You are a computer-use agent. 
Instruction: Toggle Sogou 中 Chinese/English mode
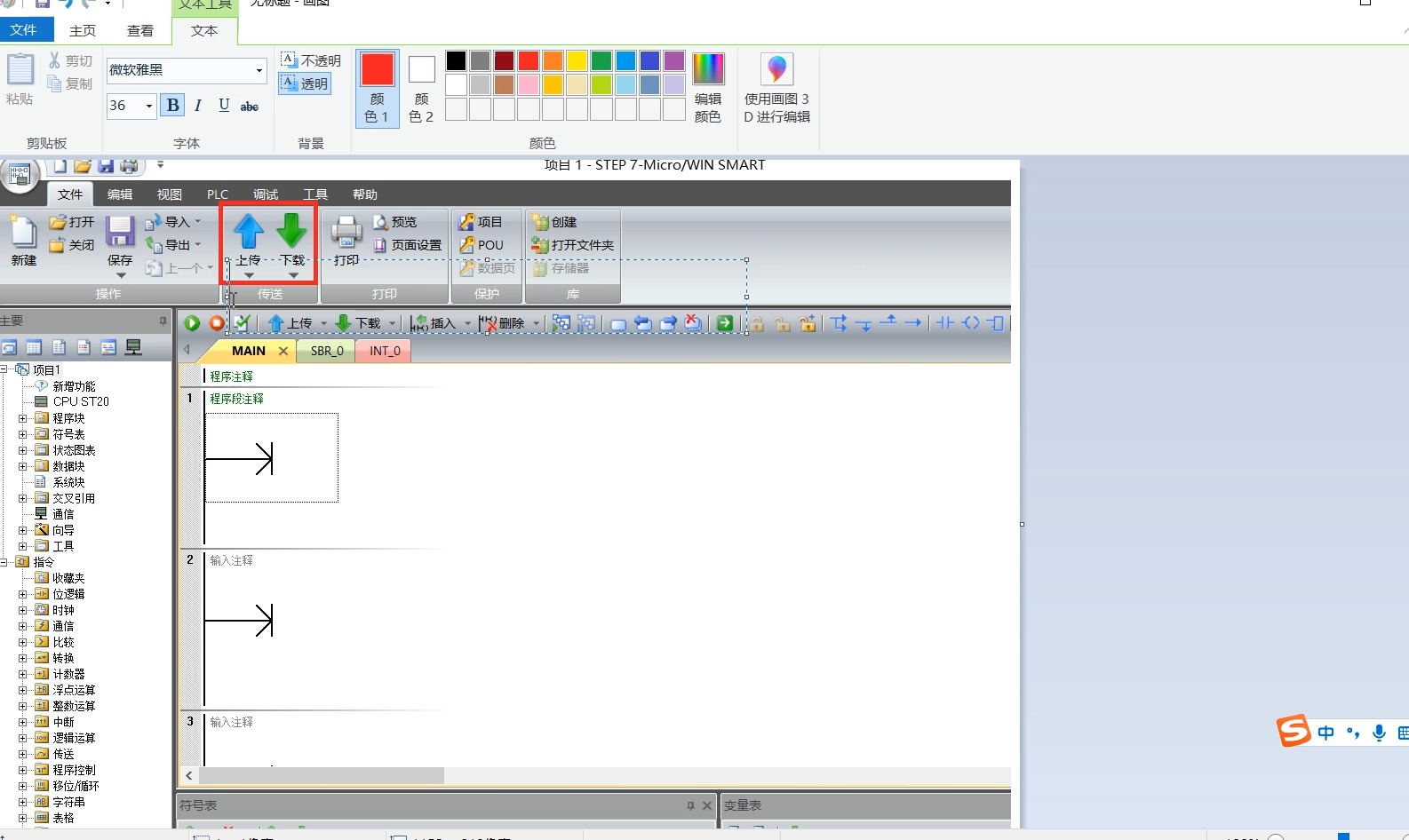click(1326, 733)
